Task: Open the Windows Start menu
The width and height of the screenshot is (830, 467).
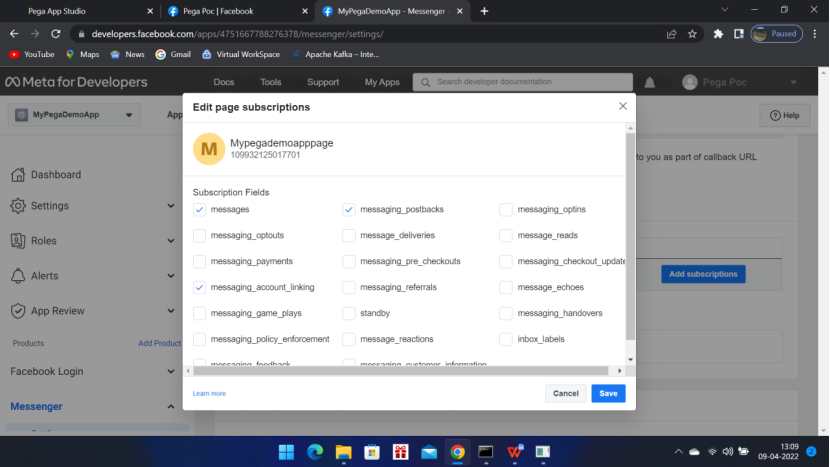Action: pos(286,452)
